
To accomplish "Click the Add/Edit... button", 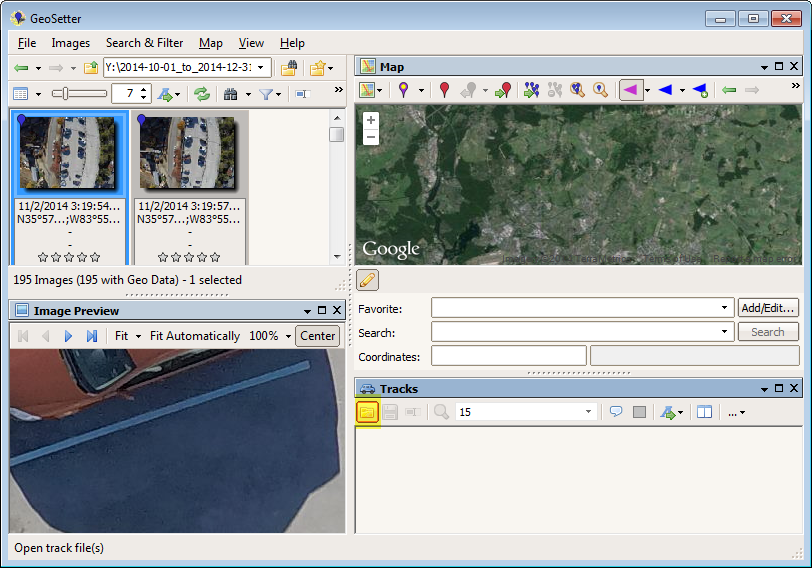I will [768, 308].
